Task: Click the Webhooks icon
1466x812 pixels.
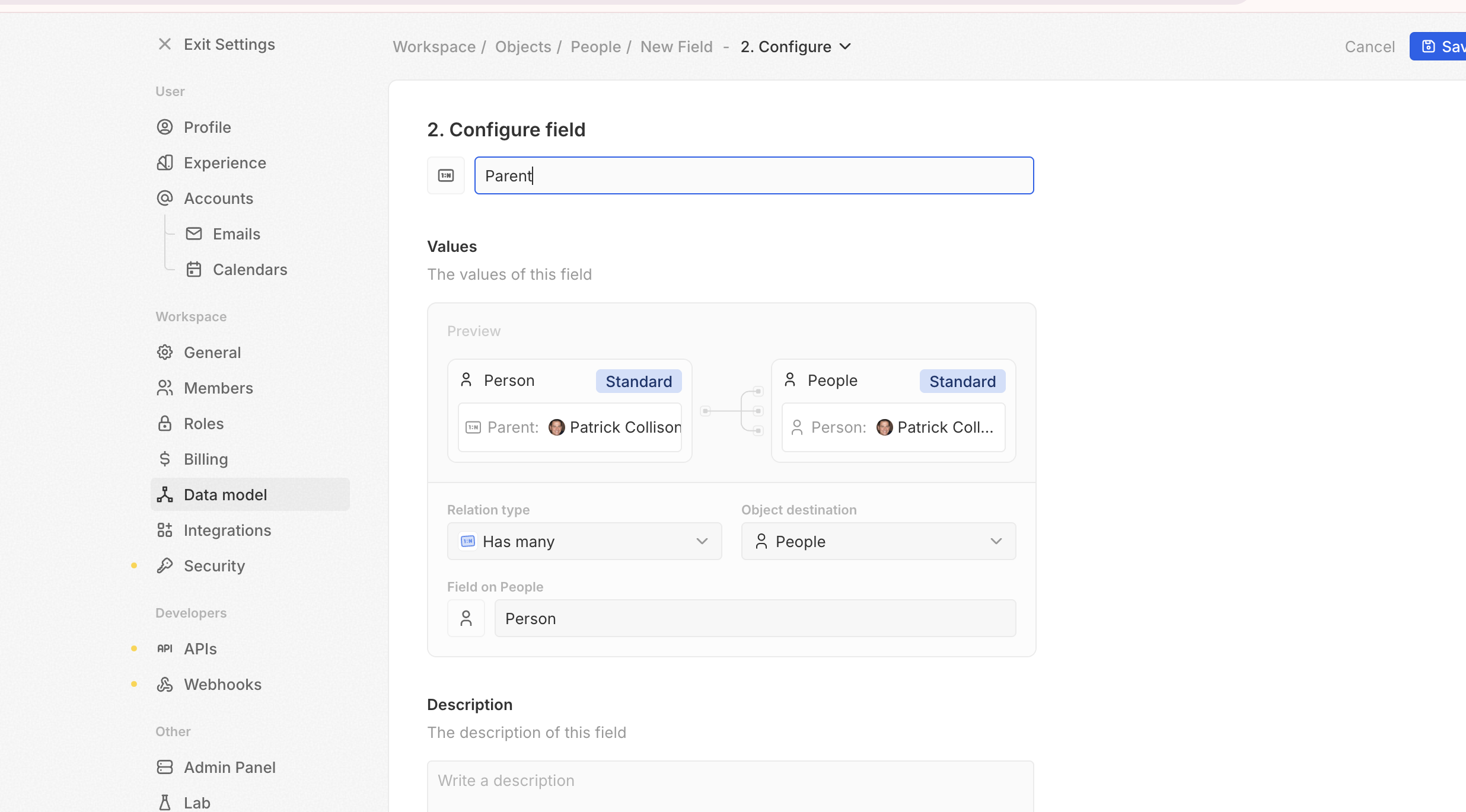Action: [x=165, y=685]
